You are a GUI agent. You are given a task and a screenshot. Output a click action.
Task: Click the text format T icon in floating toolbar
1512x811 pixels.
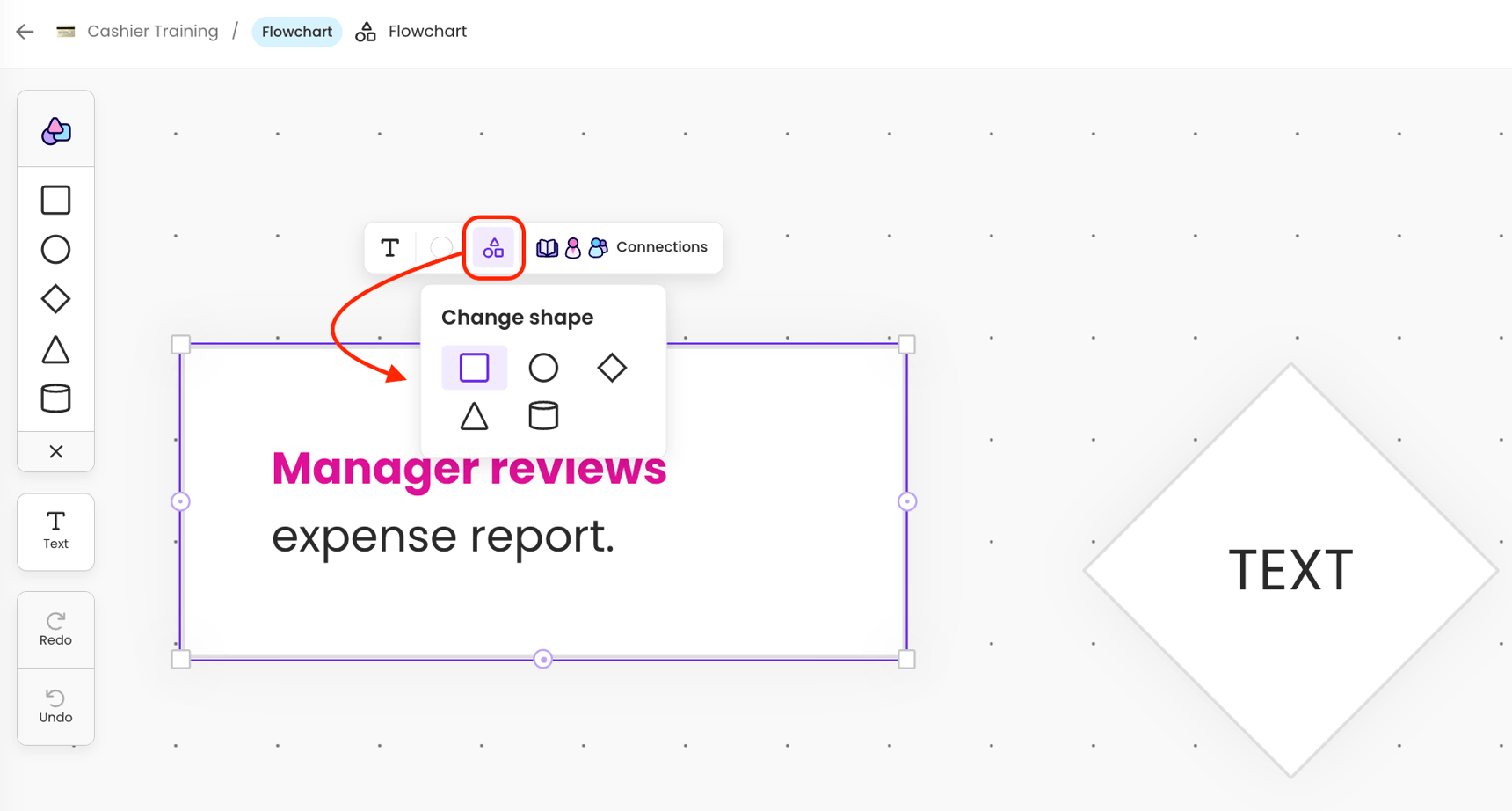click(x=389, y=248)
